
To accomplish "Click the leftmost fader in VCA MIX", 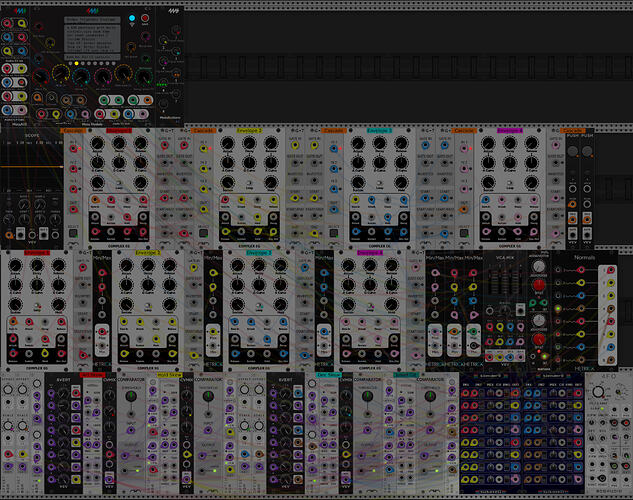I will click(491, 282).
